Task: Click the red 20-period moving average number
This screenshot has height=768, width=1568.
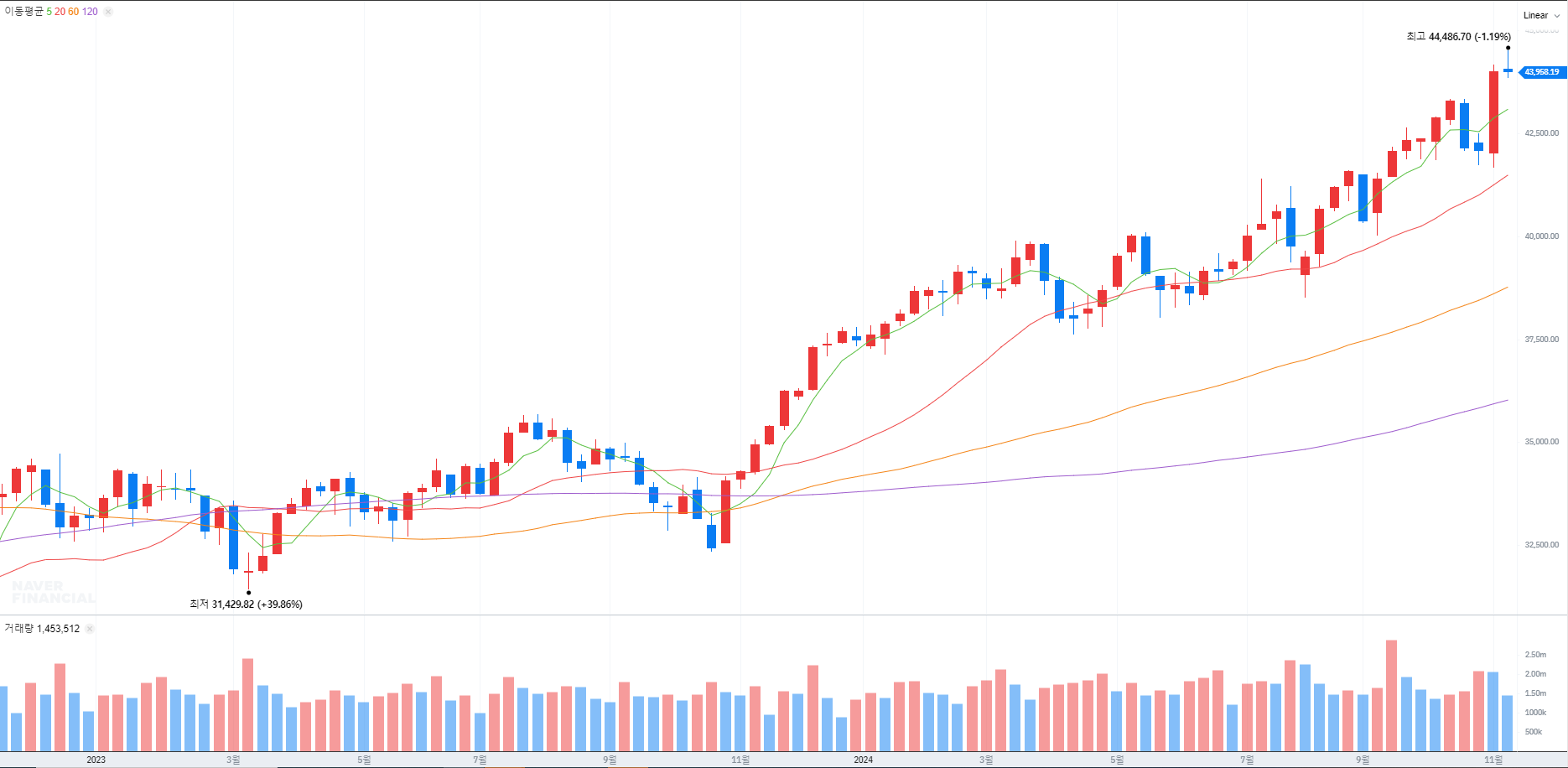Action: pyautogui.click(x=60, y=12)
